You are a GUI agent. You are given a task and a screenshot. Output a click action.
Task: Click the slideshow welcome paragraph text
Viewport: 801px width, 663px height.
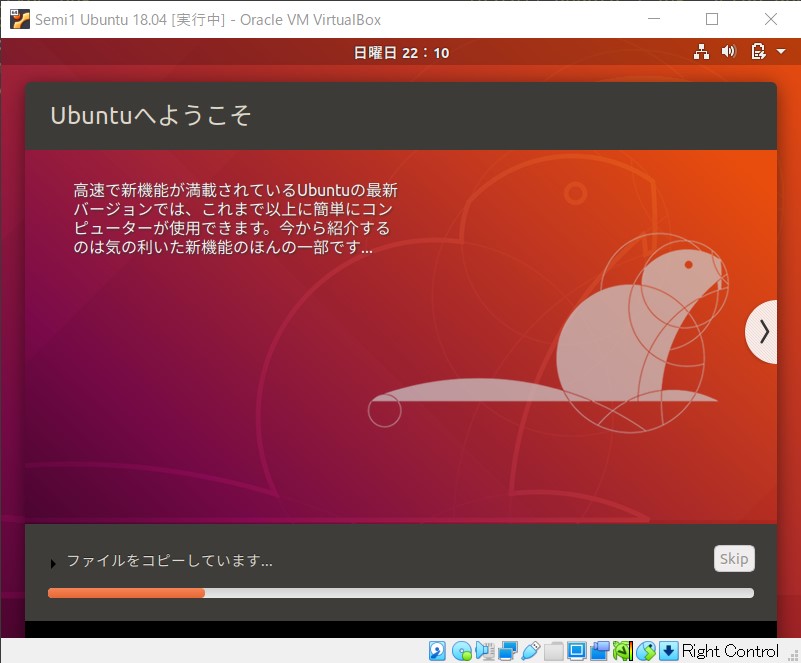coord(235,219)
